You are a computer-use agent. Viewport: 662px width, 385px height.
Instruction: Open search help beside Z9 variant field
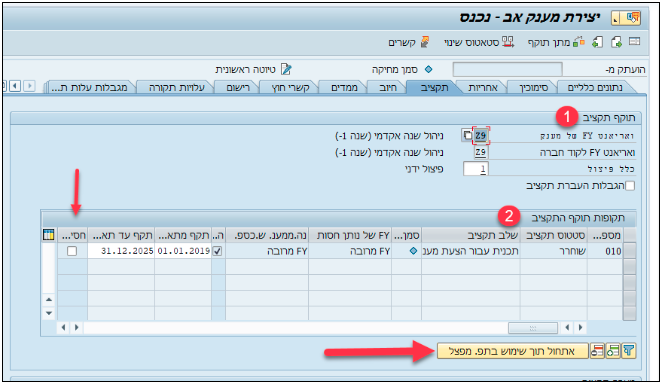[x=467, y=136]
